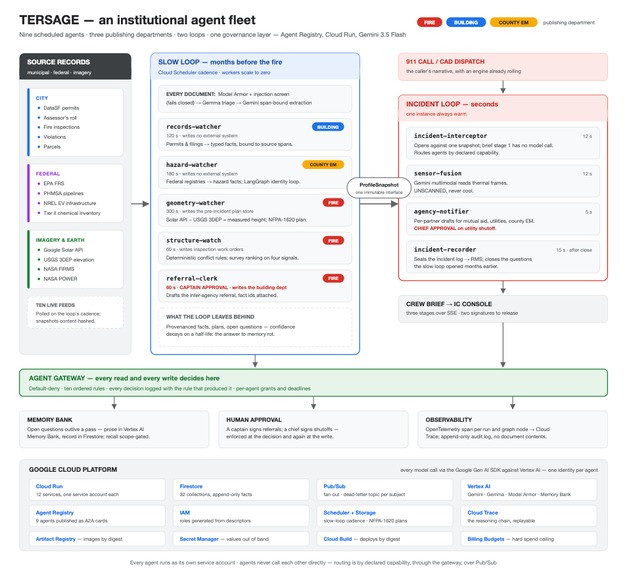This screenshot has width=627, height=573.
Task: Select NASA POWER source item
Action: (x=60, y=279)
